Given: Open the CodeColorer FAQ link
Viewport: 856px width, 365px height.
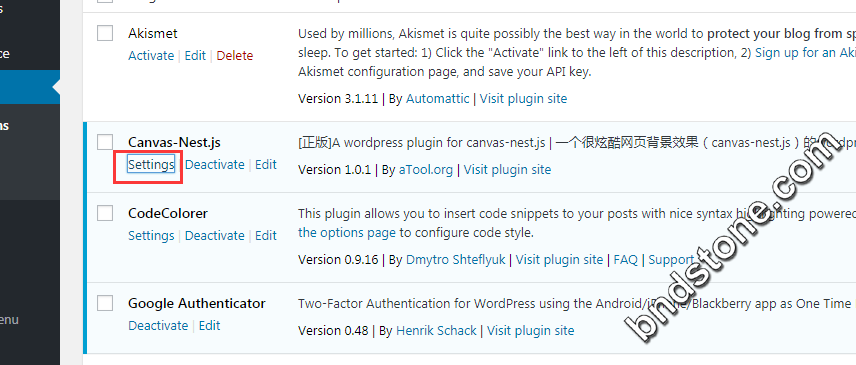Looking at the screenshot, I should pyautogui.click(x=626, y=260).
